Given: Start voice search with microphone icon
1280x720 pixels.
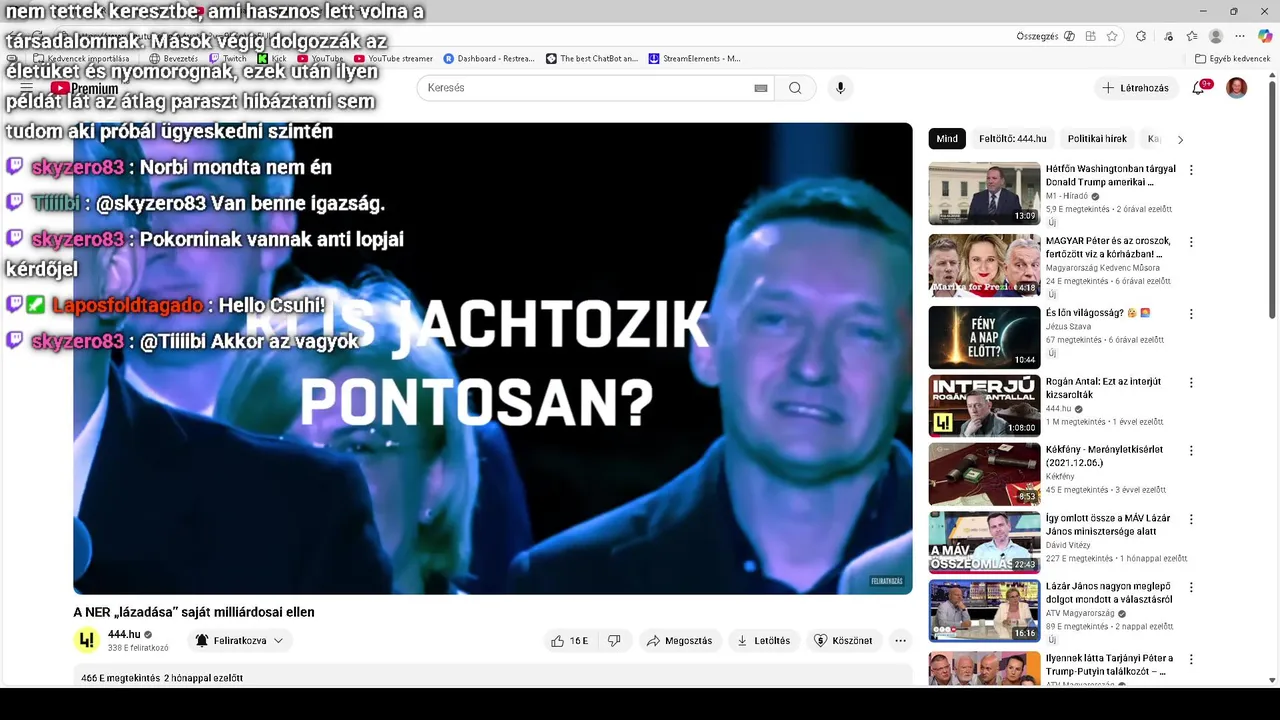Looking at the screenshot, I should tap(840, 88).
